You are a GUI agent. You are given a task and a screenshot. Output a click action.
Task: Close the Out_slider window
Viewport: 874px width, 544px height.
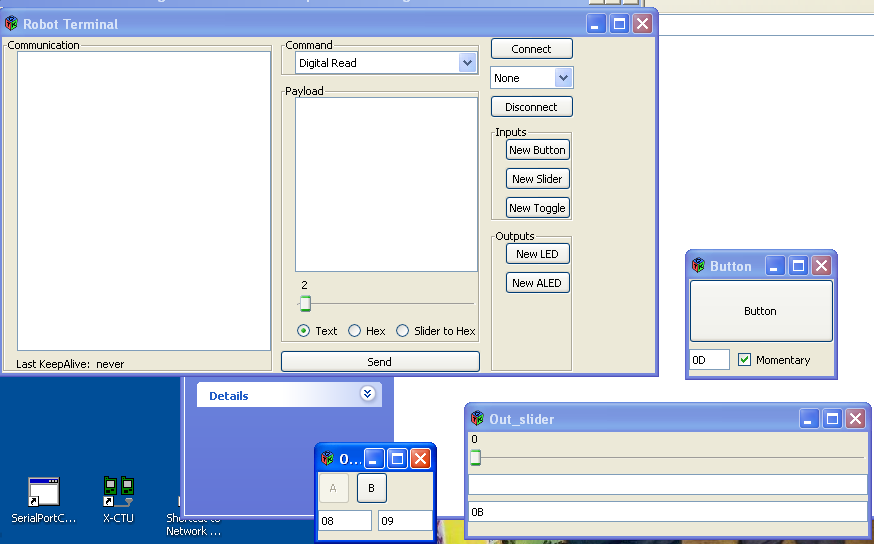point(855,419)
